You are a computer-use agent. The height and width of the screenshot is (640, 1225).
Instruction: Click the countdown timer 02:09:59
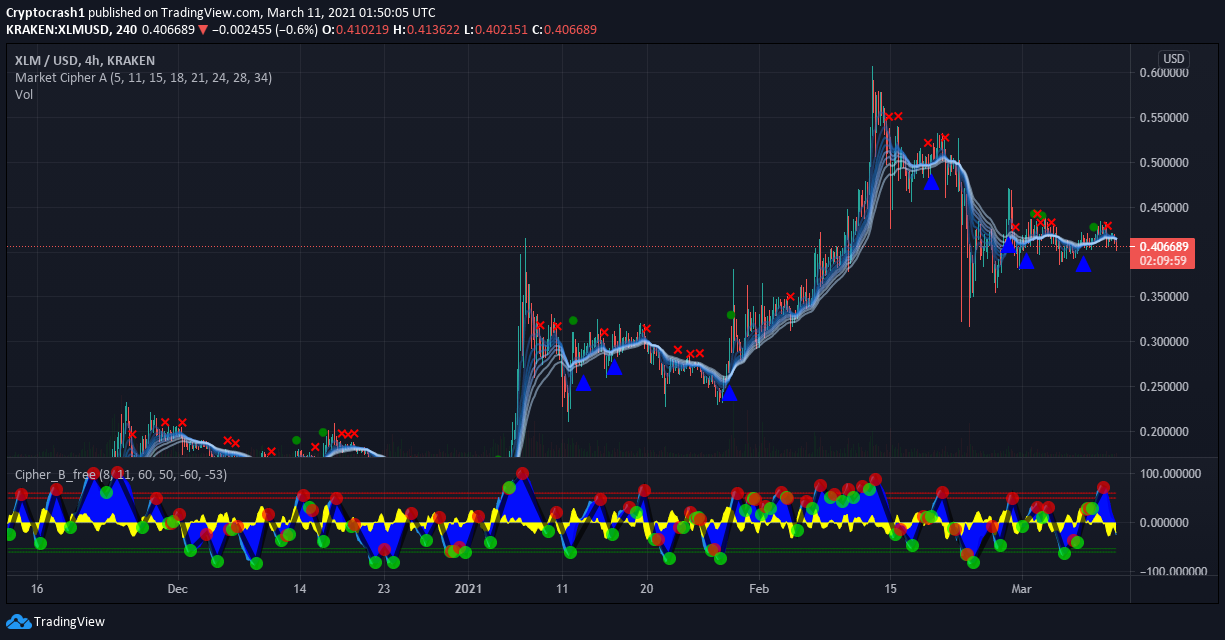click(1163, 260)
